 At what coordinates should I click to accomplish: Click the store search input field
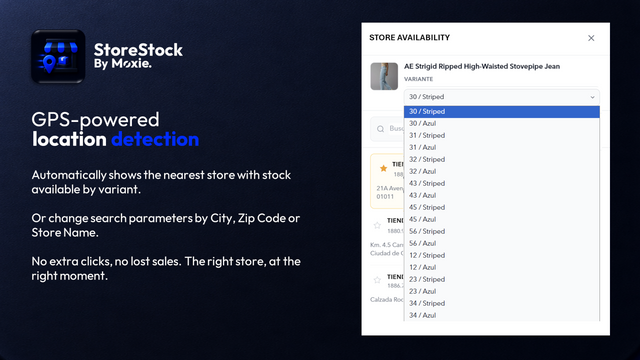(387, 129)
